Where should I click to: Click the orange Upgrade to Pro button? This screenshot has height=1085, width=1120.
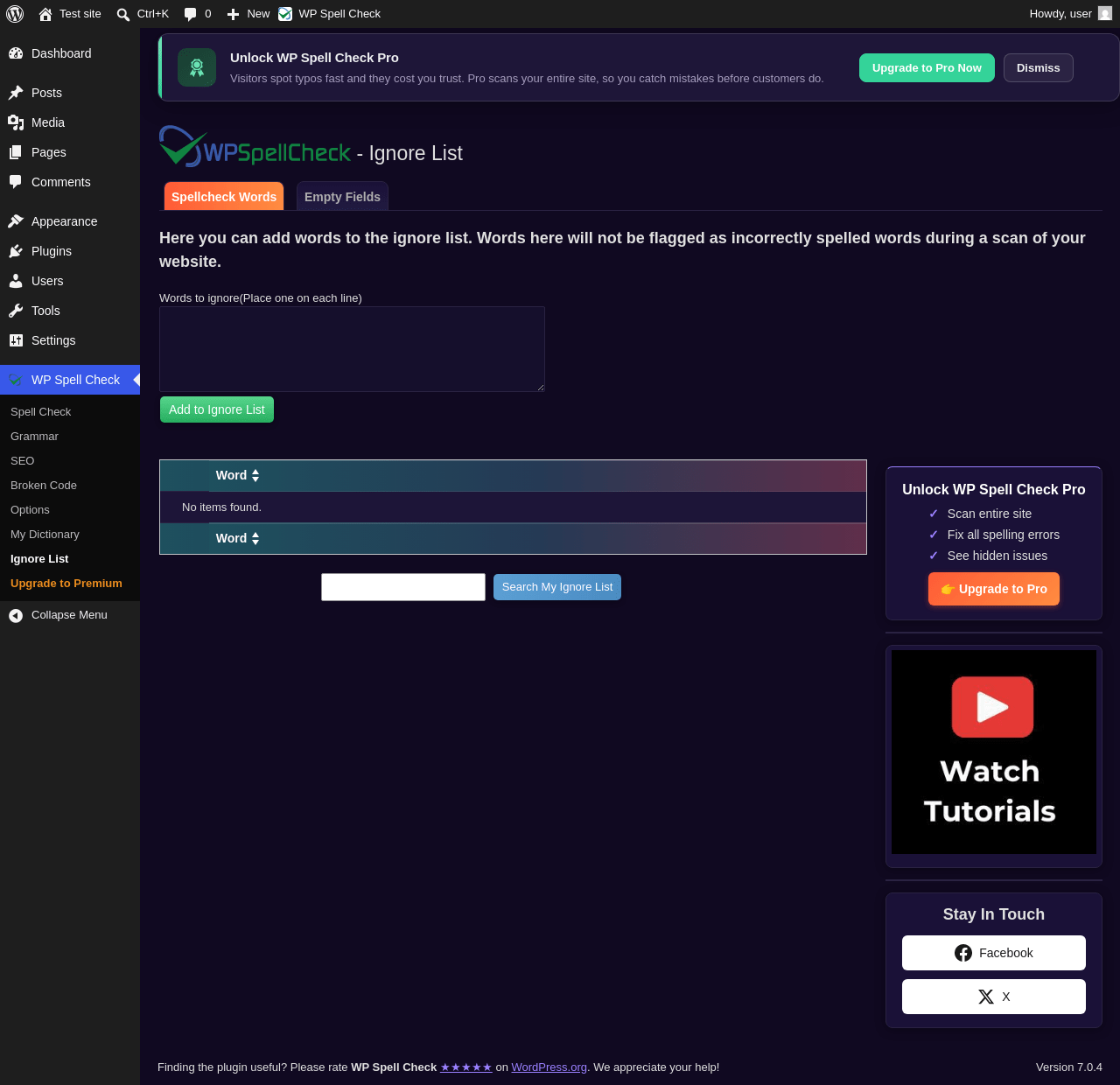[994, 589]
